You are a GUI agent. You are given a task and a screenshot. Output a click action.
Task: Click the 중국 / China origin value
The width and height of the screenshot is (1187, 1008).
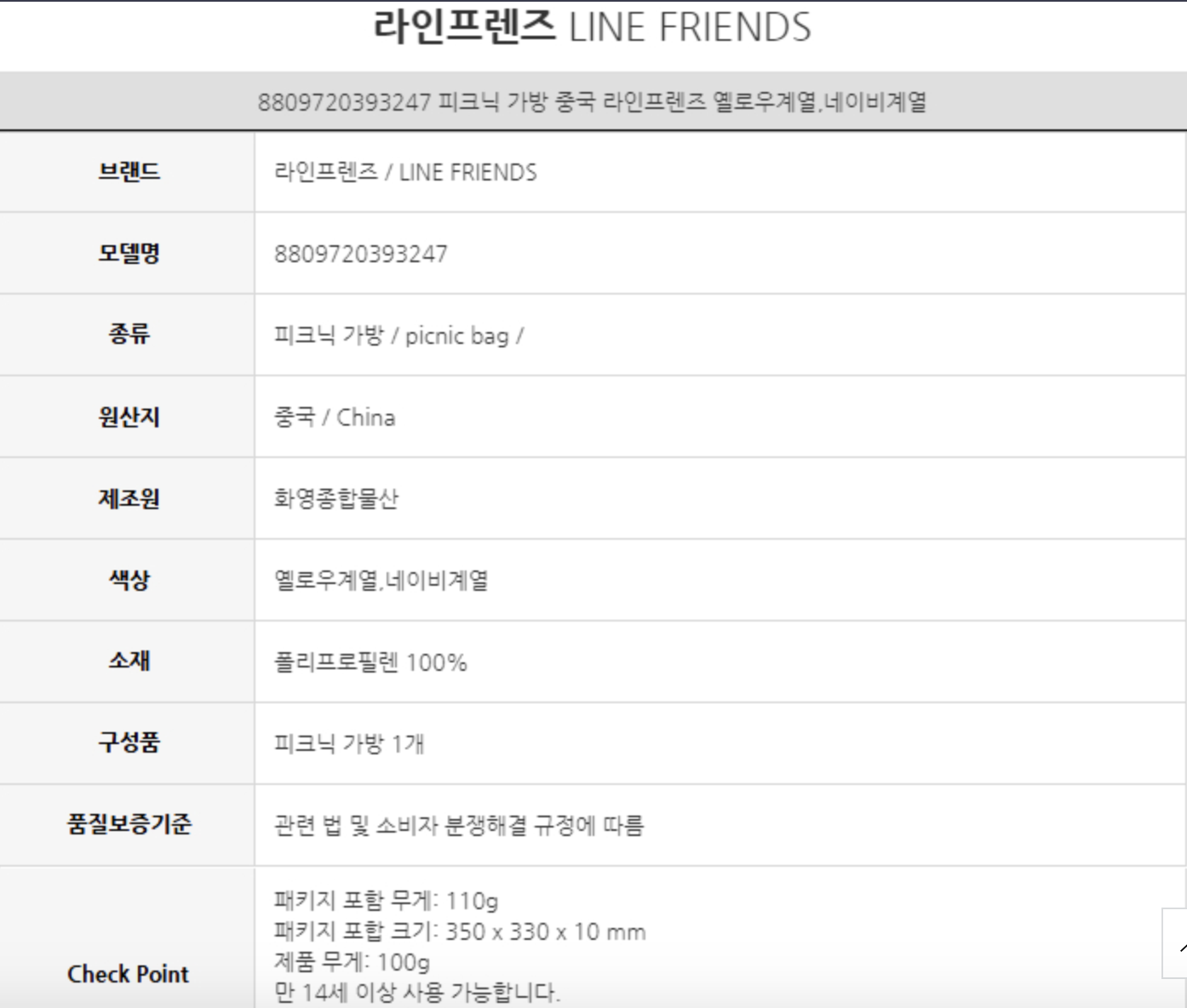tap(335, 417)
